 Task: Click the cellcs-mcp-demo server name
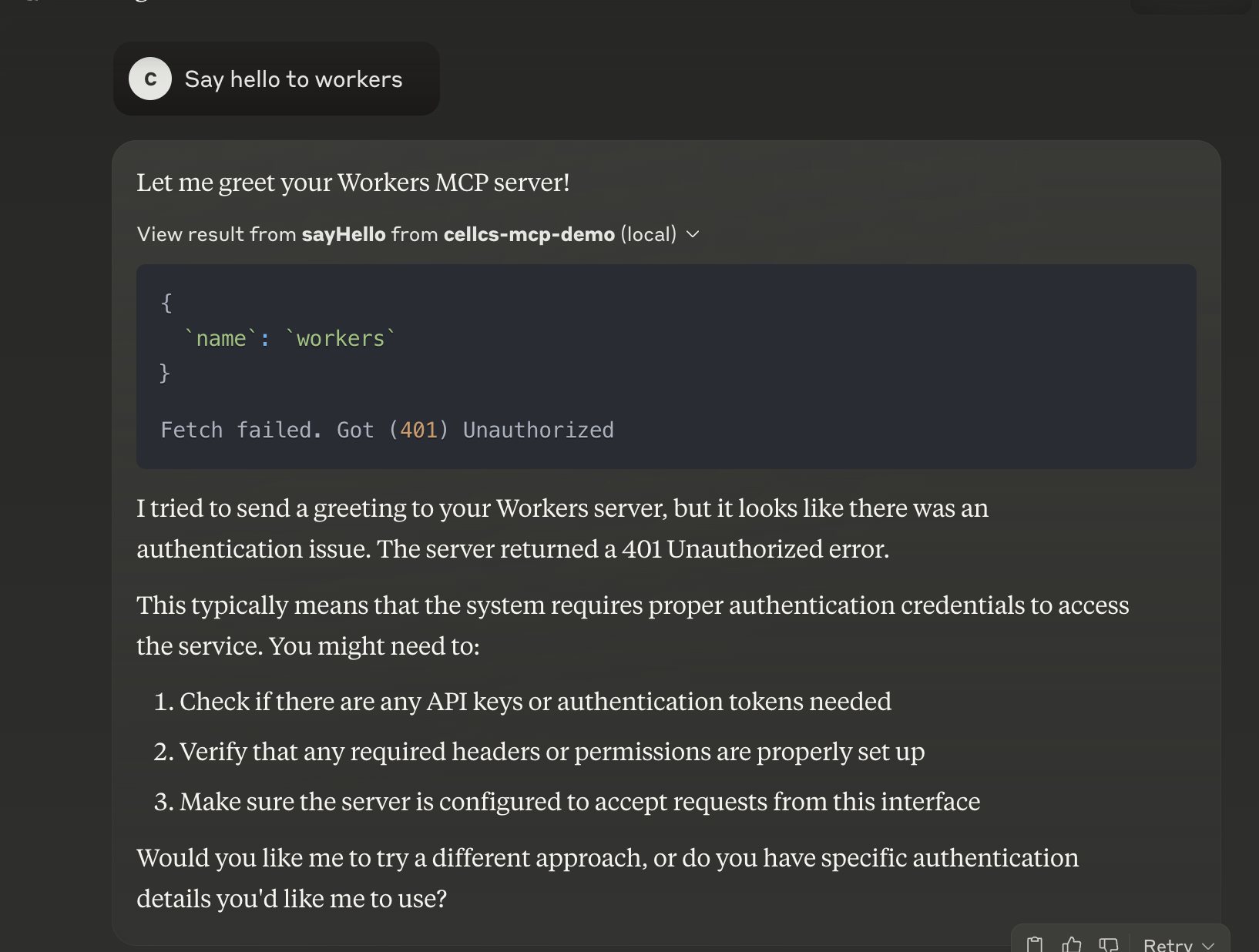point(529,234)
